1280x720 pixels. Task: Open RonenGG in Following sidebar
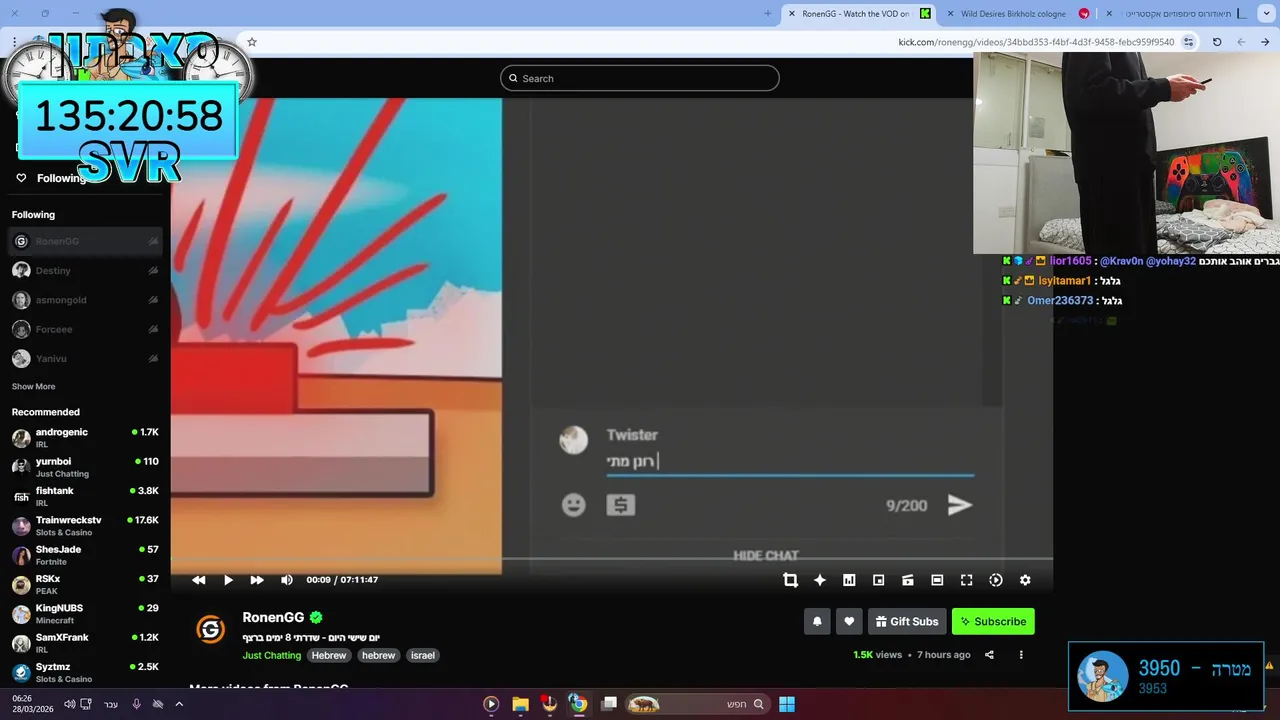point(85,241)
